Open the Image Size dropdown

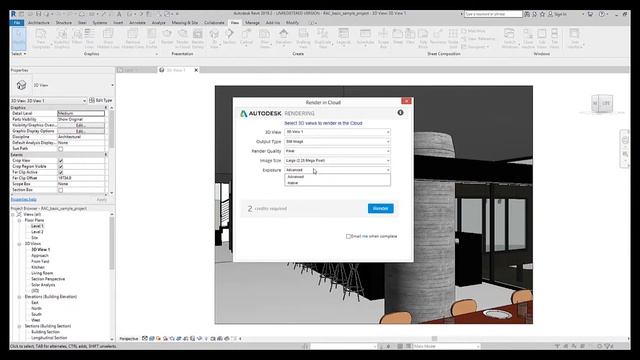point(337,161)
